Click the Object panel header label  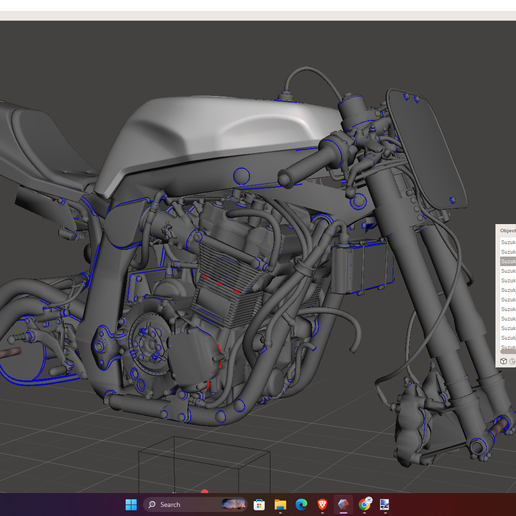click(508, 231)
